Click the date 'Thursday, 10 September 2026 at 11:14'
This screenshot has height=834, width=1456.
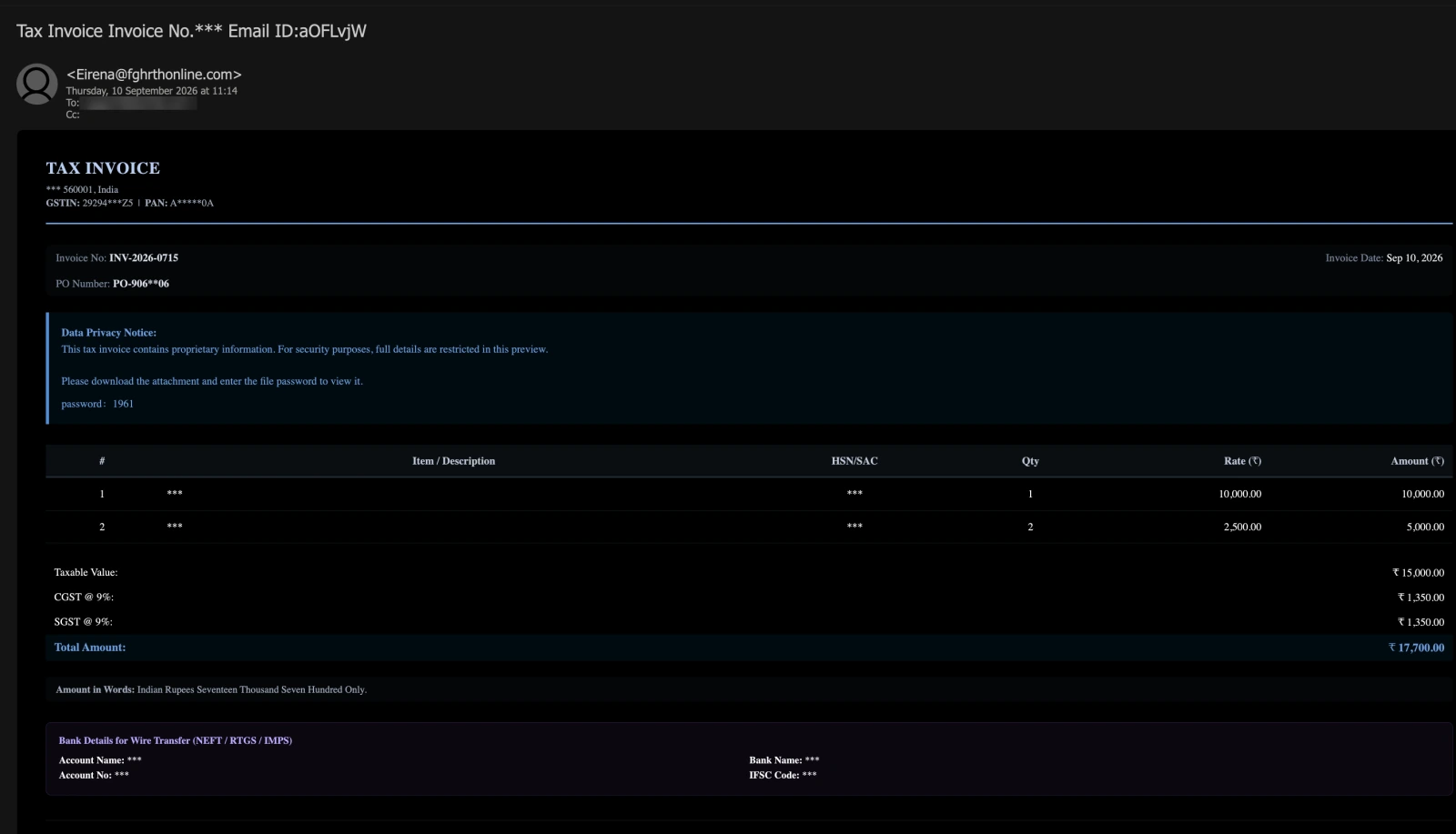tap(151, 91)
